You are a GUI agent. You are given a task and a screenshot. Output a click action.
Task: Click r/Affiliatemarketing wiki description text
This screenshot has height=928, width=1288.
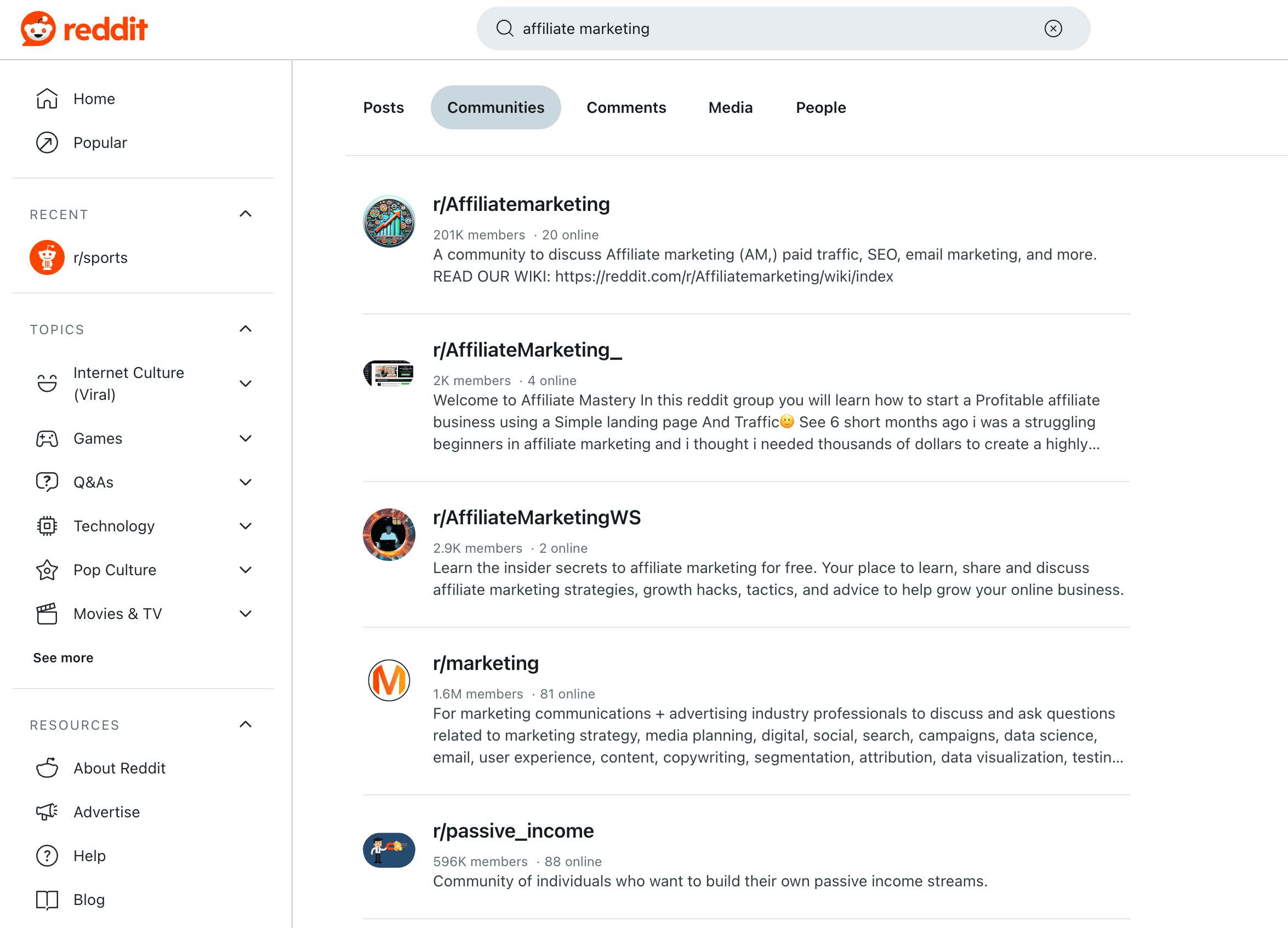tap(765, 265)
